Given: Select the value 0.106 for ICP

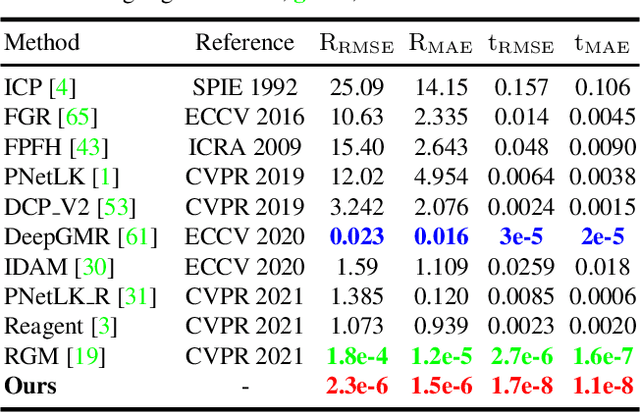Looking at the screenshot, I should point(602,87).
